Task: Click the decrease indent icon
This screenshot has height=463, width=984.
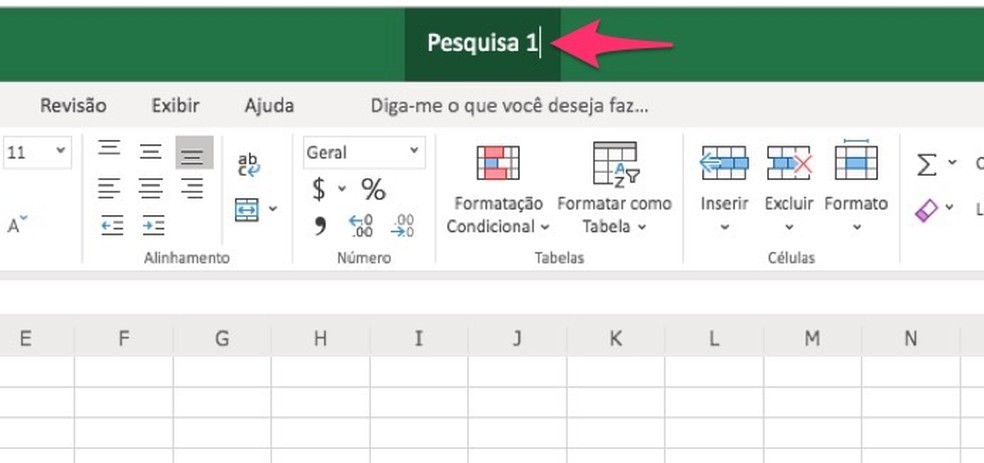Action: tap(112, 225)
